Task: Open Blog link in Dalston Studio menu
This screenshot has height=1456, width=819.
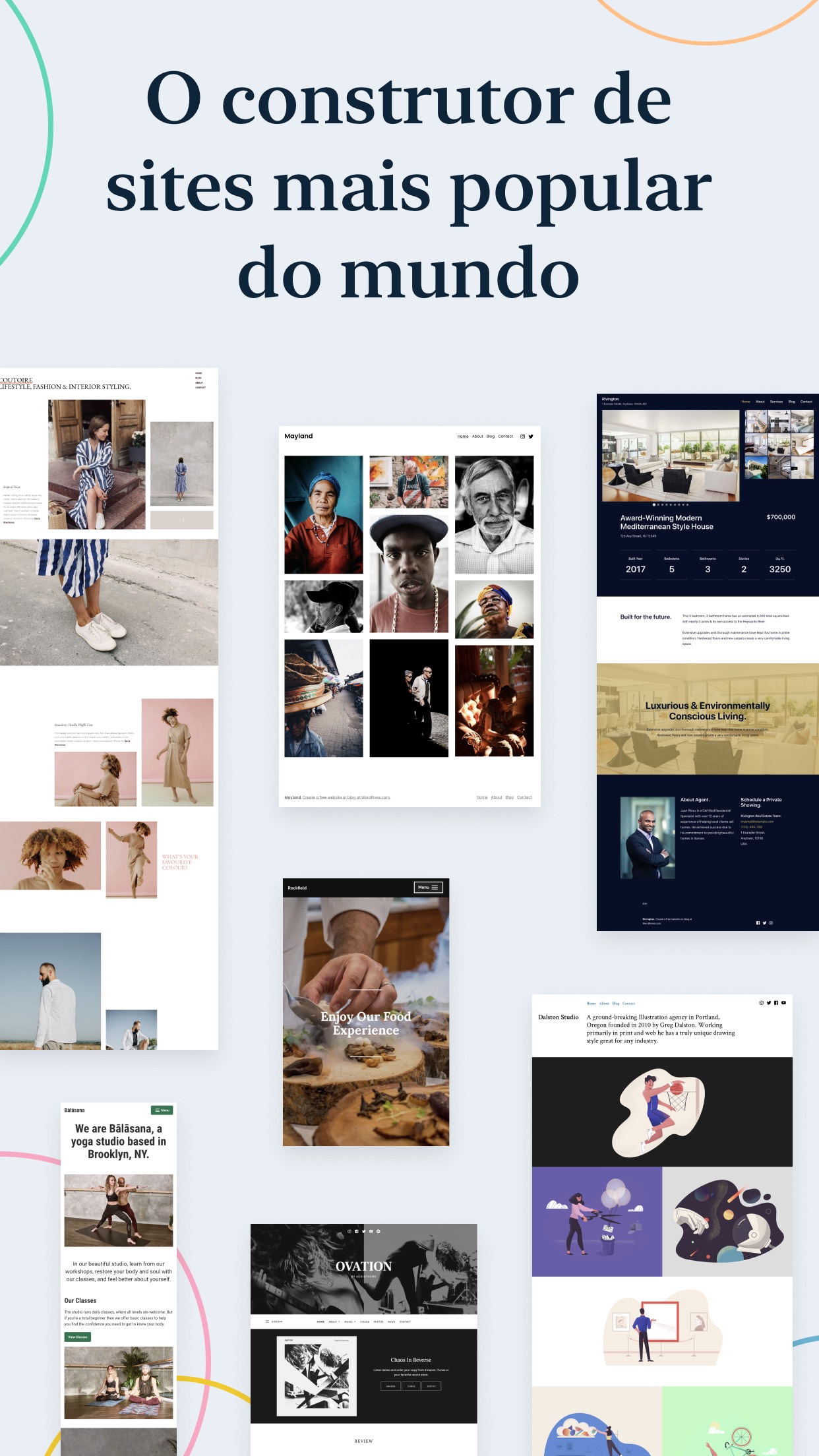Action: 616,1004
